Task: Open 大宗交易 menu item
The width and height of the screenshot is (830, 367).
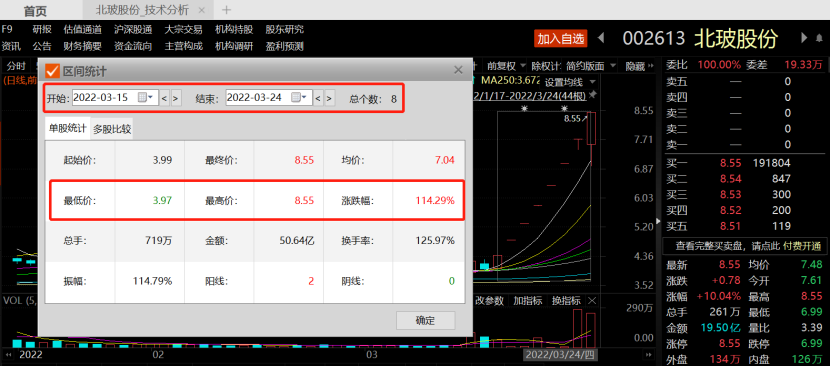Action: tap(184, 30)
